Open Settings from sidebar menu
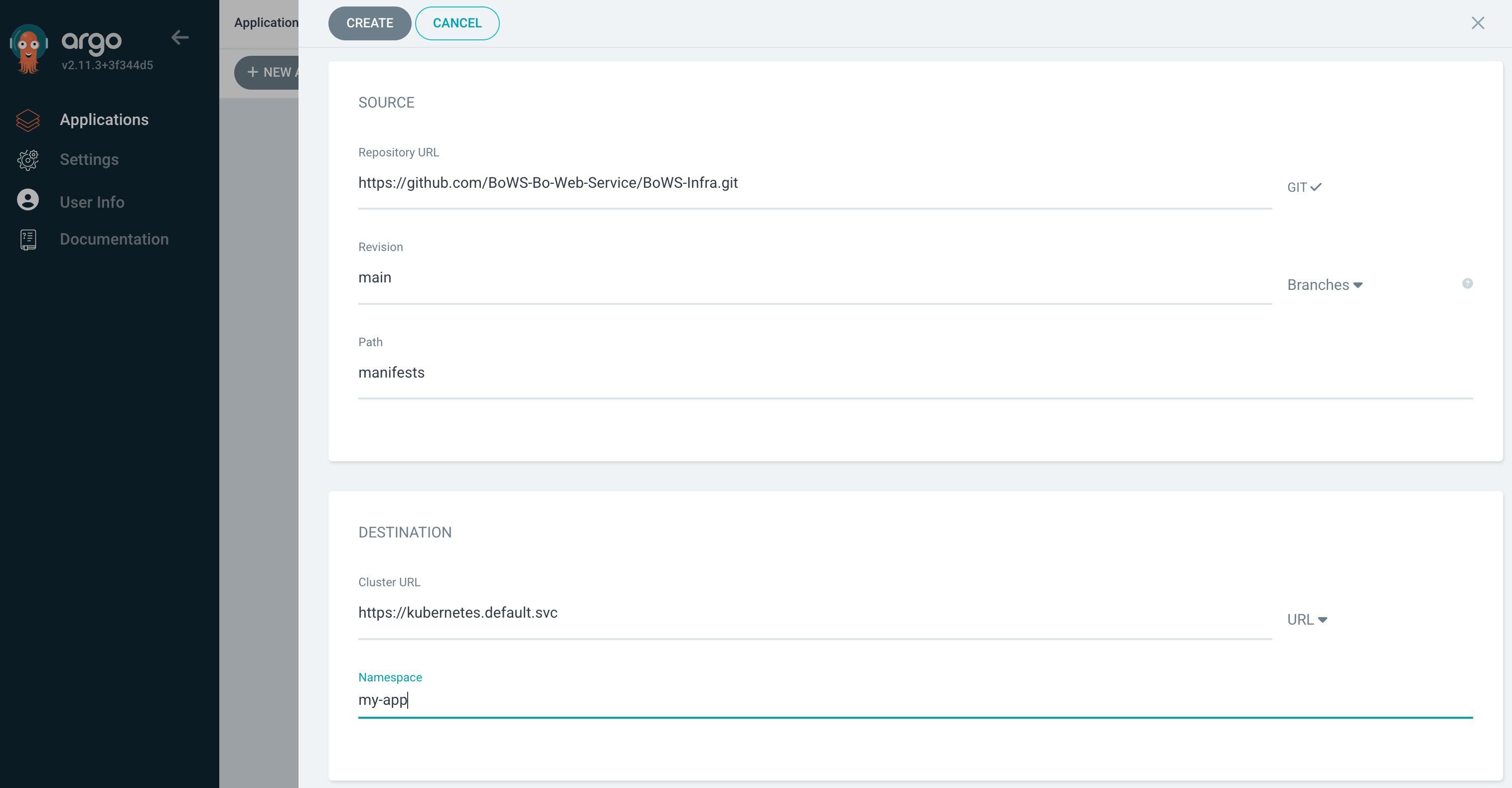The height and width of the screenshot is (788, 1512). pos(89,159)
